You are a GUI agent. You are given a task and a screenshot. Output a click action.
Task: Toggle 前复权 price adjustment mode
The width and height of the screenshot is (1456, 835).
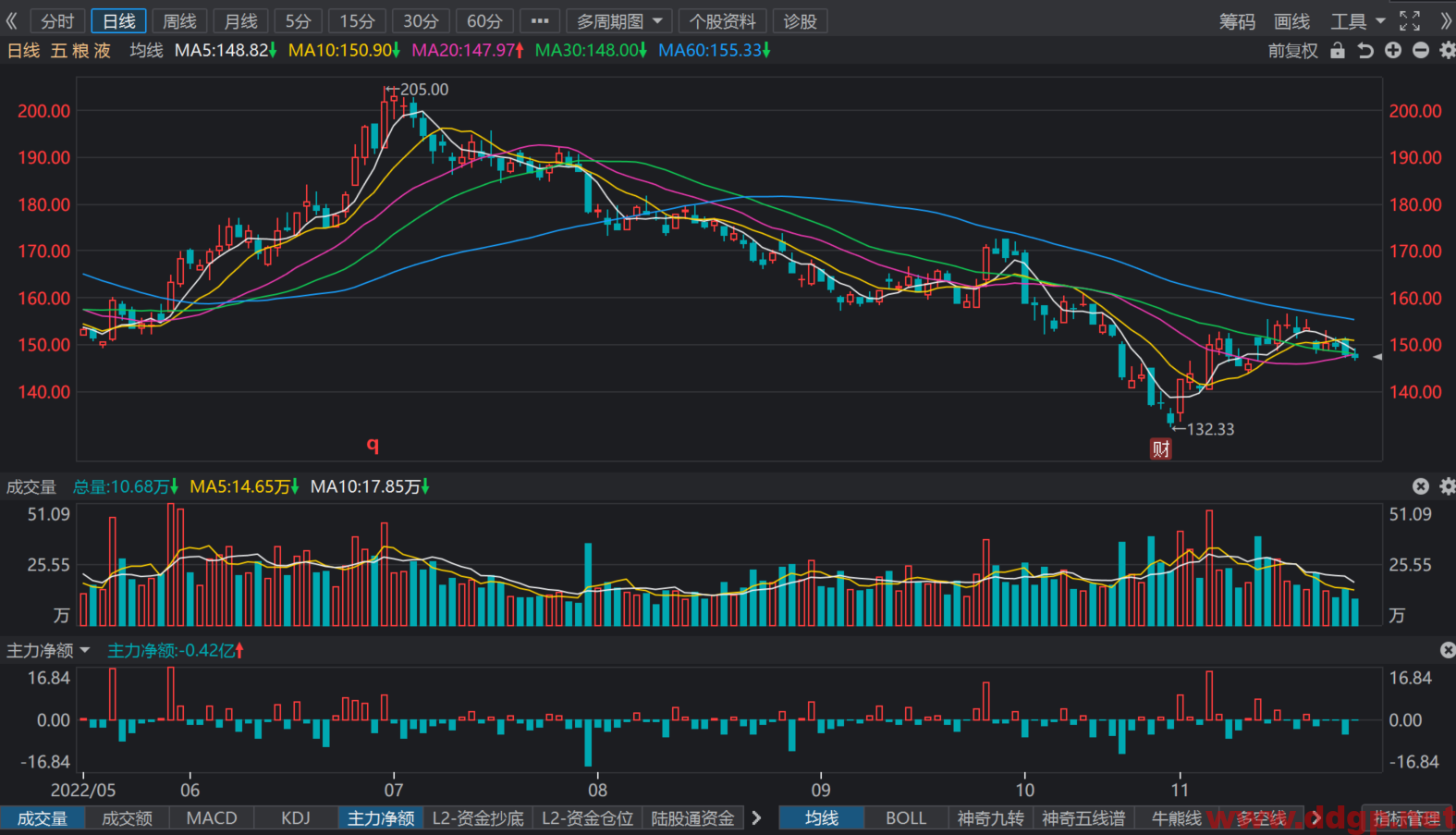(1292, 51)
